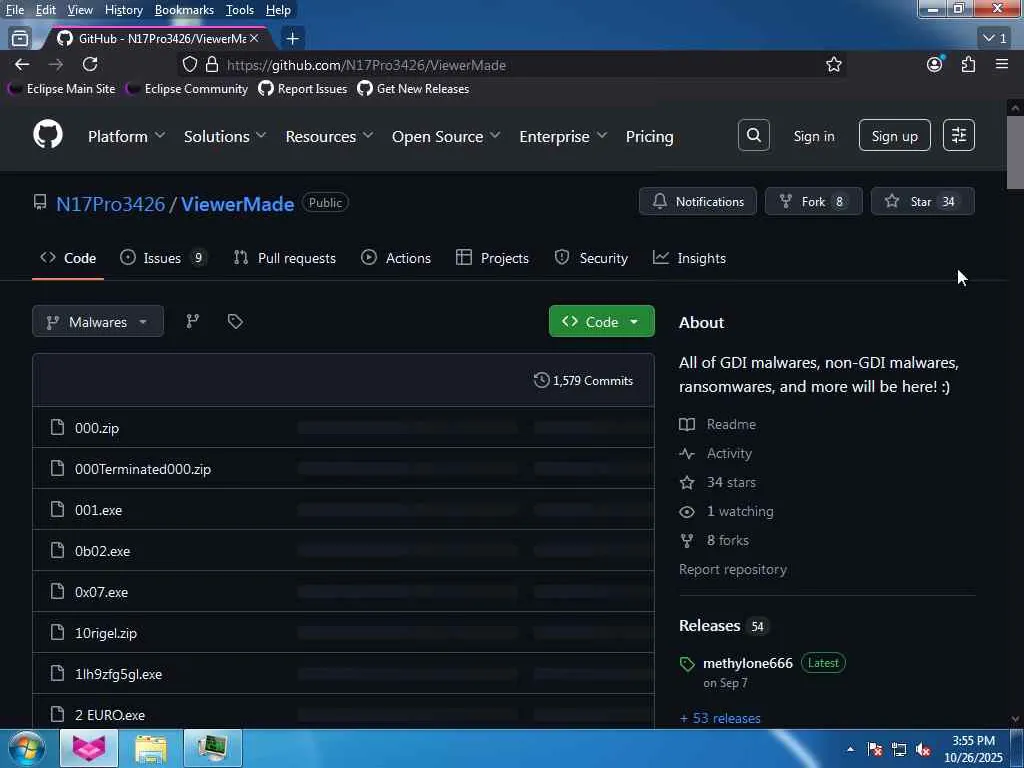This screenshot has height=768, width=1024.
Task: Switch to the Projects tab
Action: (492, 258)
